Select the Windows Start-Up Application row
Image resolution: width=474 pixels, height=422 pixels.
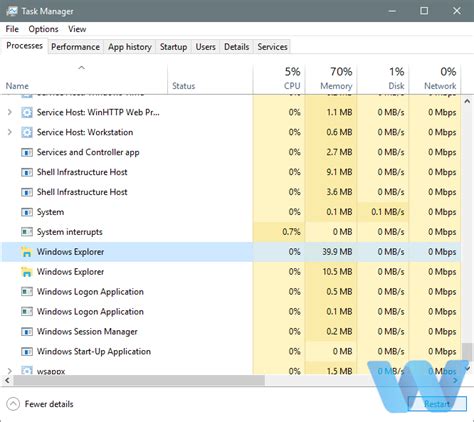pos(231,351)
